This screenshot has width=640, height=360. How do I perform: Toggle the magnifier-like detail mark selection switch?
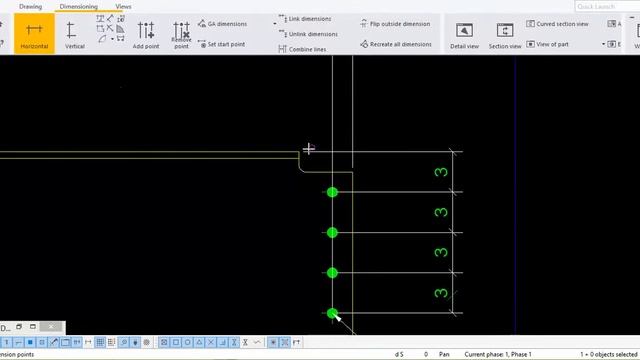pyautogui.click(x=124, y=342)
